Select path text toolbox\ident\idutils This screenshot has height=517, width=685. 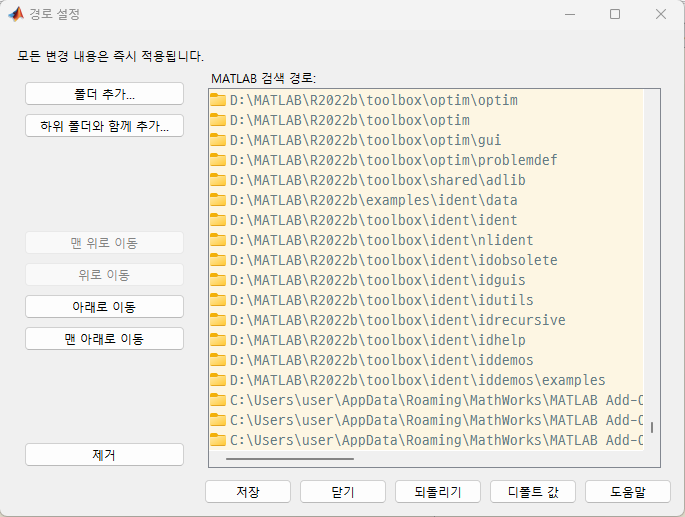381,300
